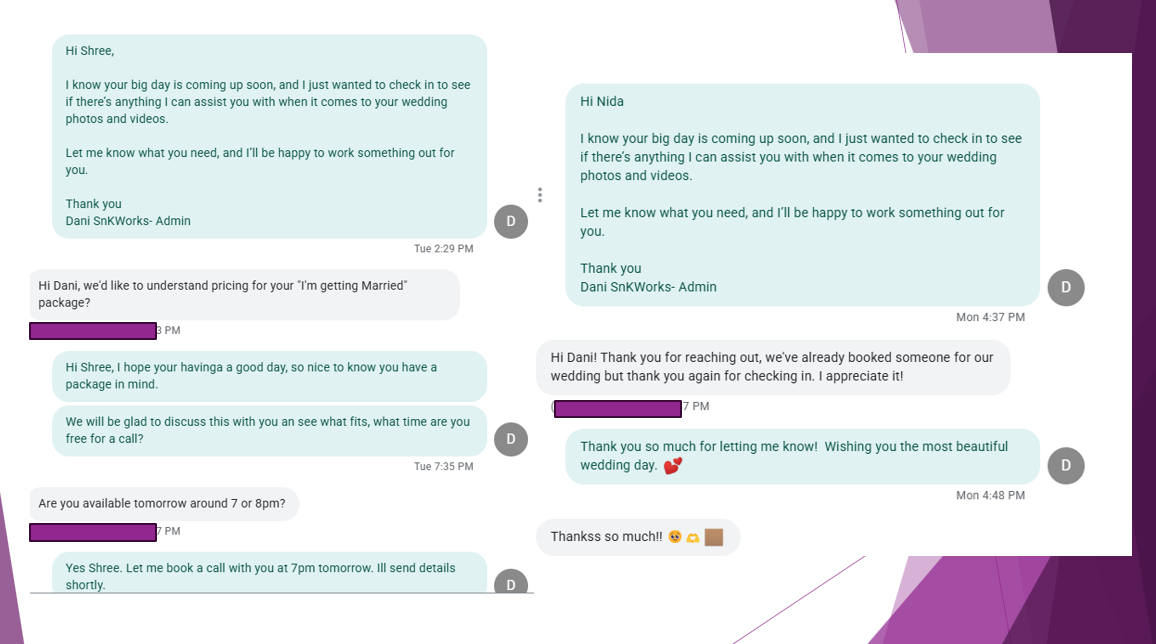The height and width of the screenshot is (644, 1156).
Task: Click the 'Mon 4:48 PM' timestamp
Action: (990, 495)
